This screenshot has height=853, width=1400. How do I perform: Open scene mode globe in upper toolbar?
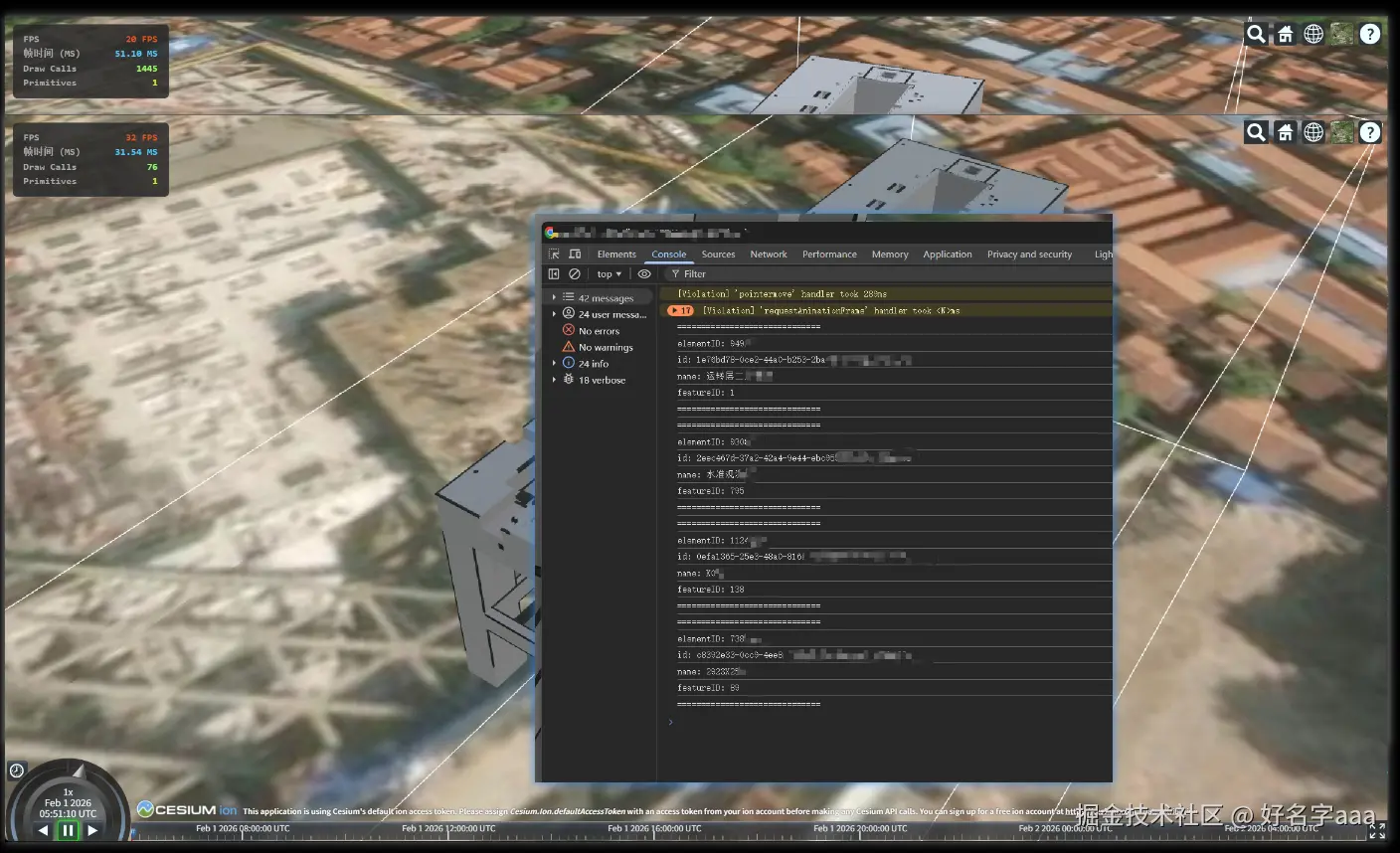coord(1313,35)
